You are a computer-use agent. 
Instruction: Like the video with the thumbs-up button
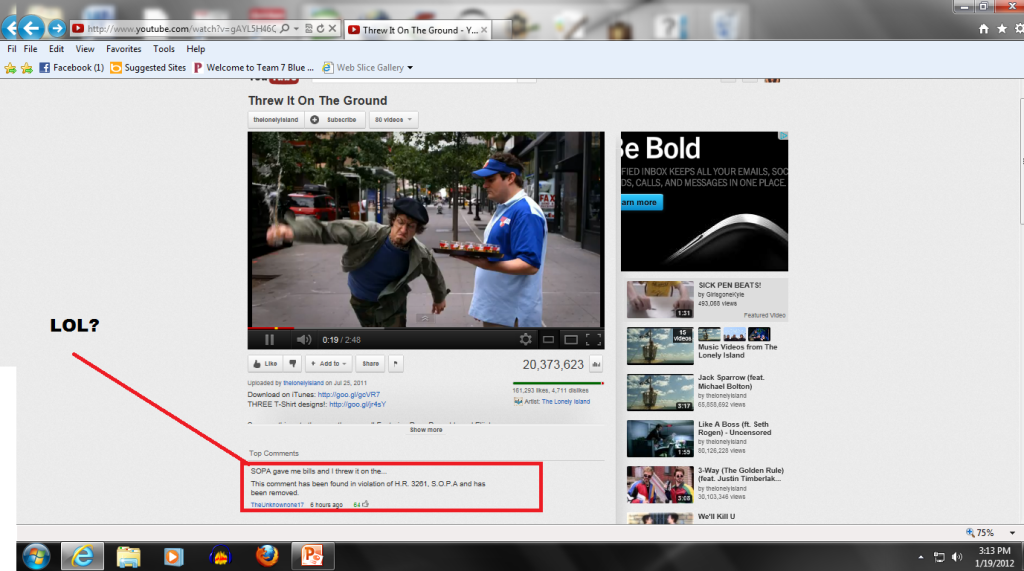pos(265,364)
